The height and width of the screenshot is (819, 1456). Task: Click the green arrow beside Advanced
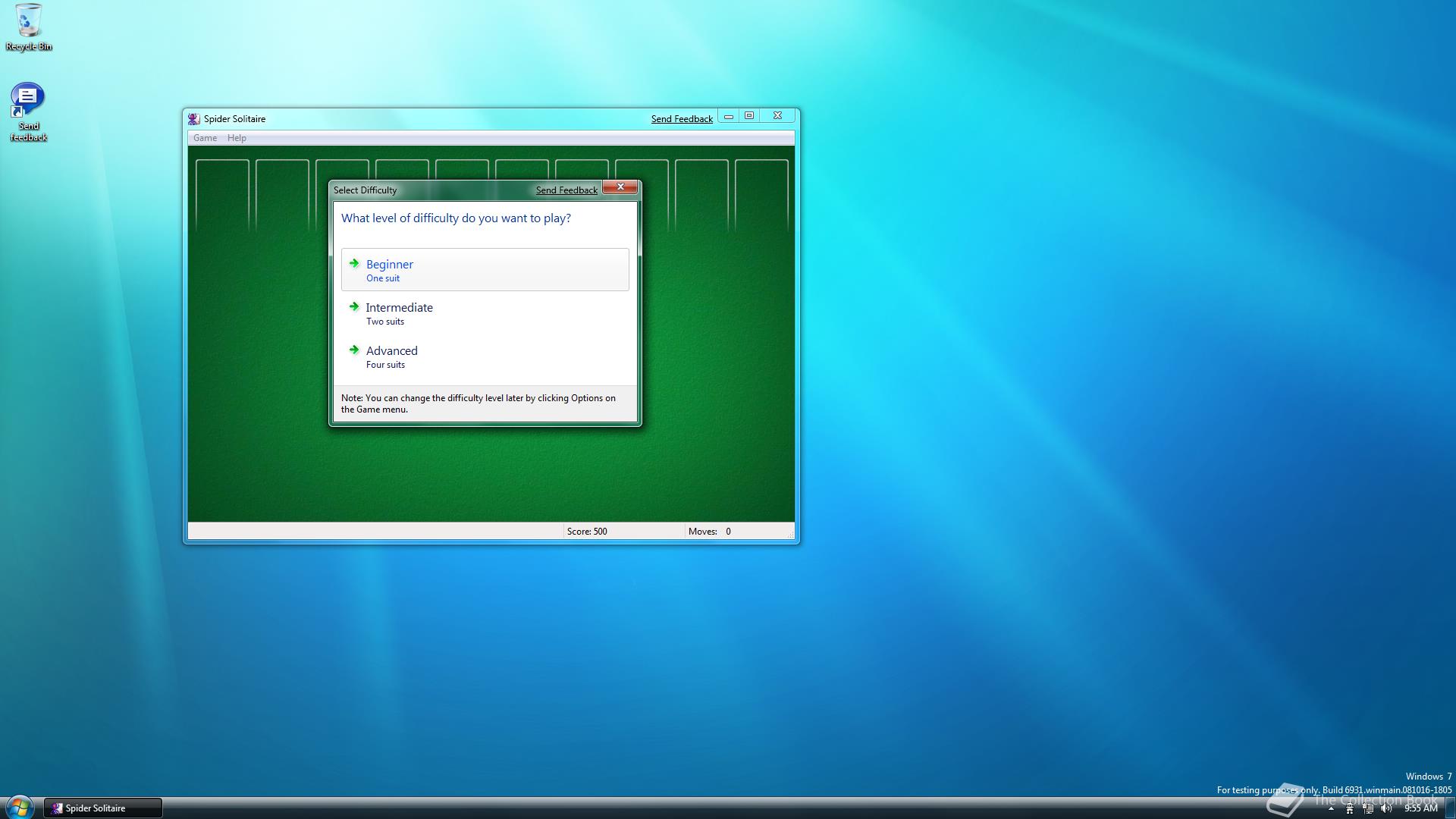(x=354, y=350)
